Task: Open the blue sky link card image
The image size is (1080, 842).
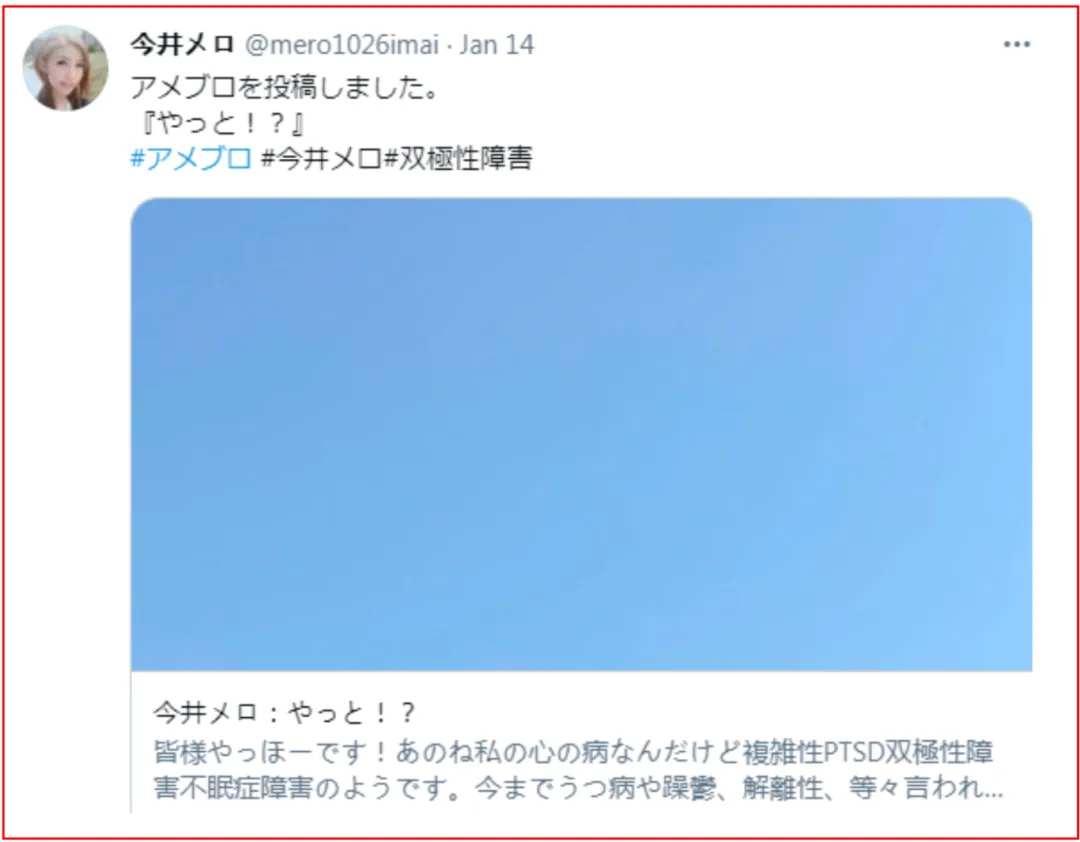Action: (581, 434)
